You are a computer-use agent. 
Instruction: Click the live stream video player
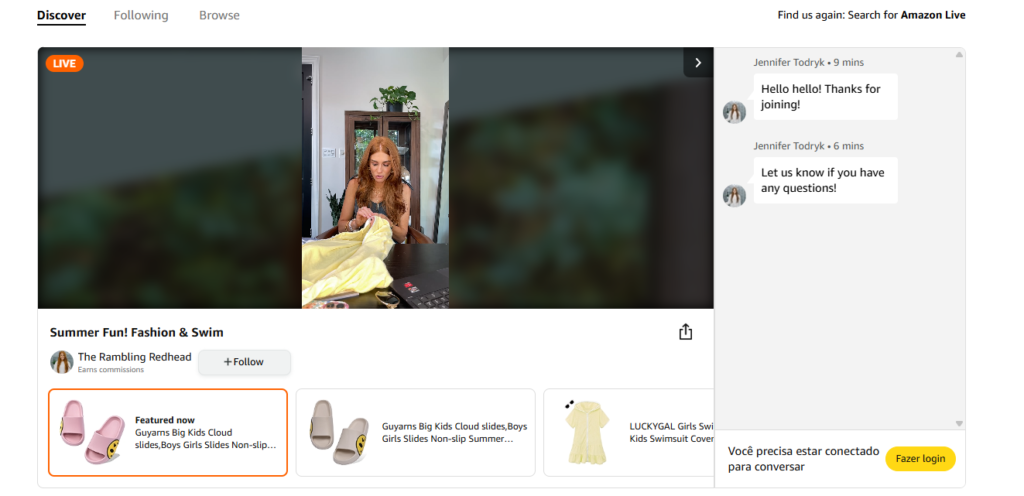pyautogui.click(x=375, y=178)
